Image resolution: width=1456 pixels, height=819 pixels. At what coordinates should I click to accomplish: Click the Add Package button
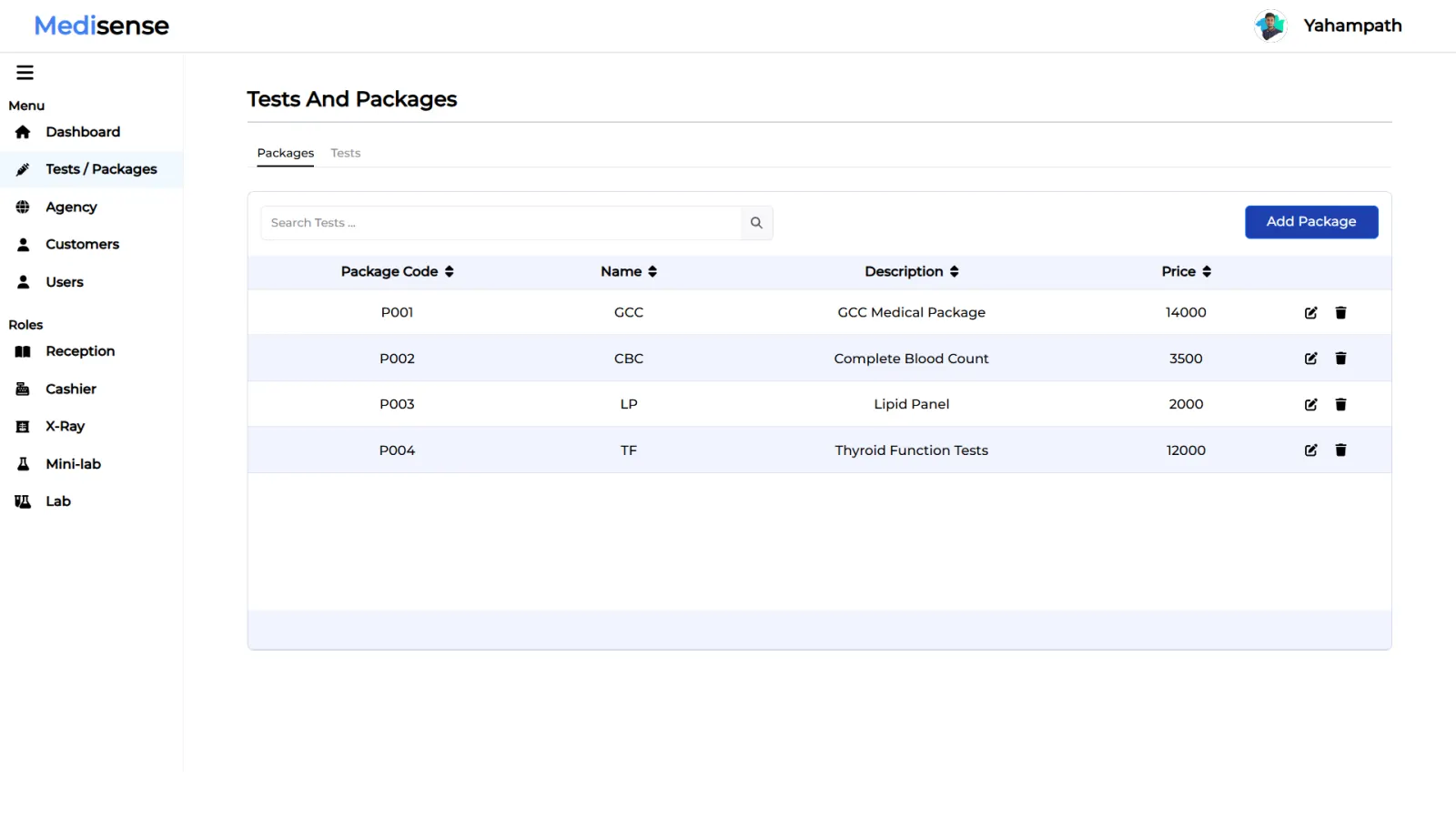click(x=1311, y=222)
